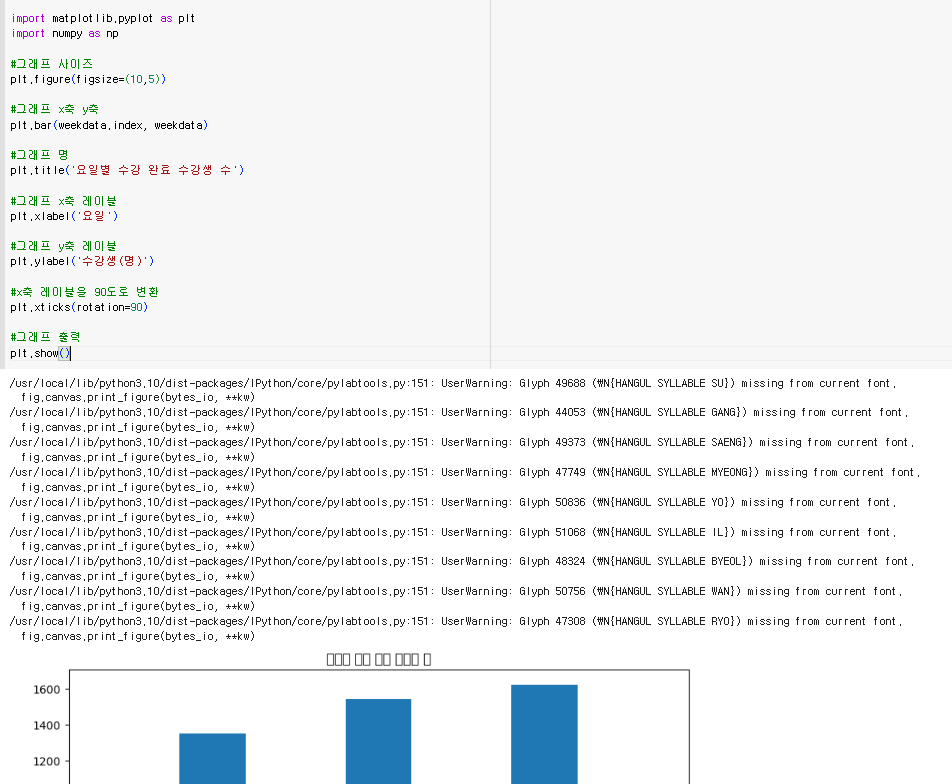Screen dimensions: 952x784
Task: Select the '#그래프 명' comment line
Action: 39,155
